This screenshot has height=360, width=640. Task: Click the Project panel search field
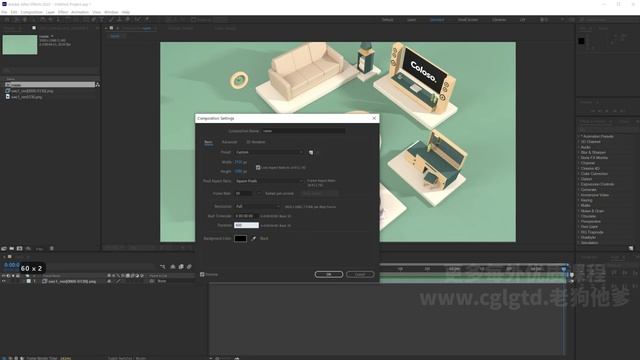point(50,70)
